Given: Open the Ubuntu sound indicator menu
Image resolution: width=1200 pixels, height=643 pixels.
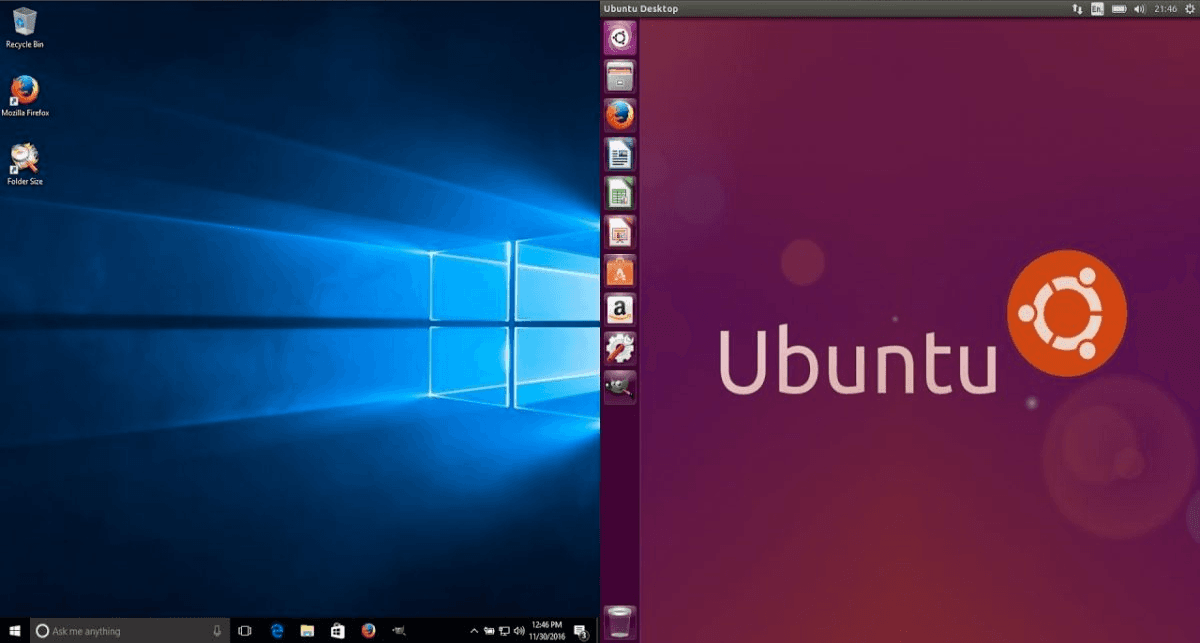Looking at the screenshot, I should pyautogui.click(x=1139, y=9).
